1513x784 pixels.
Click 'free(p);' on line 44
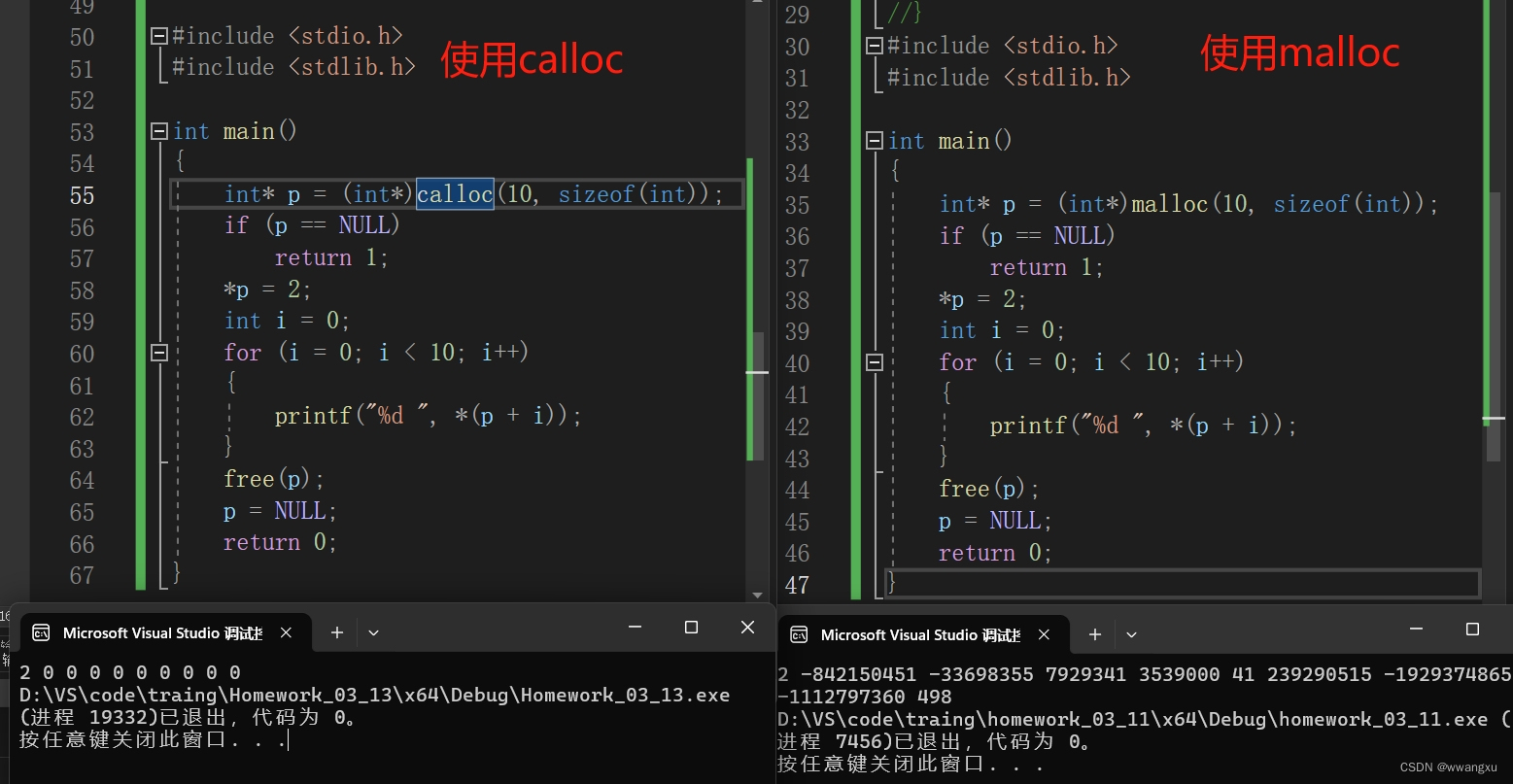click(x=989, y=489)
